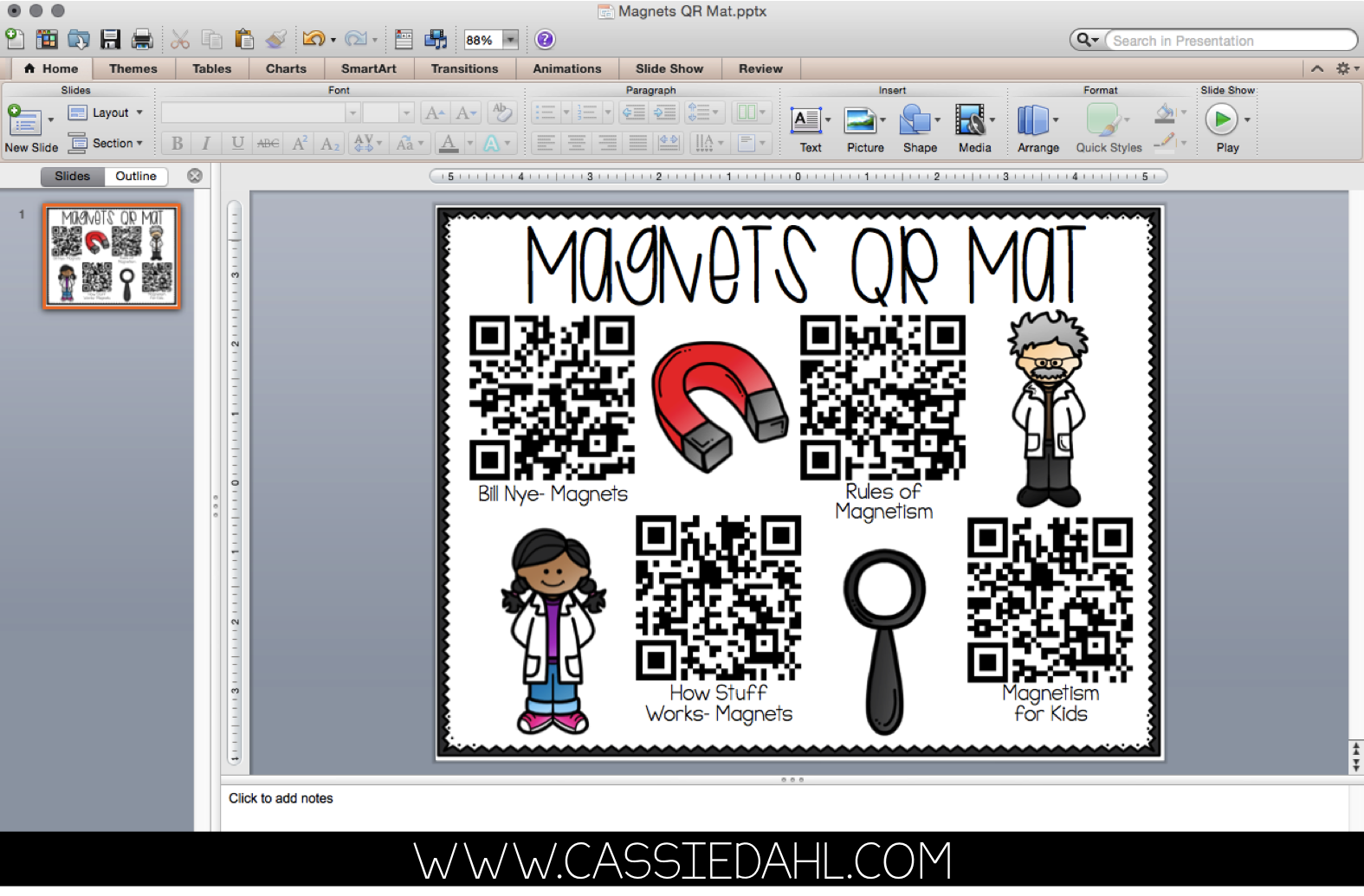This screenshot has width=1364, height=896.
Task: Open the Charts tab
Action: tap(287, 68)
